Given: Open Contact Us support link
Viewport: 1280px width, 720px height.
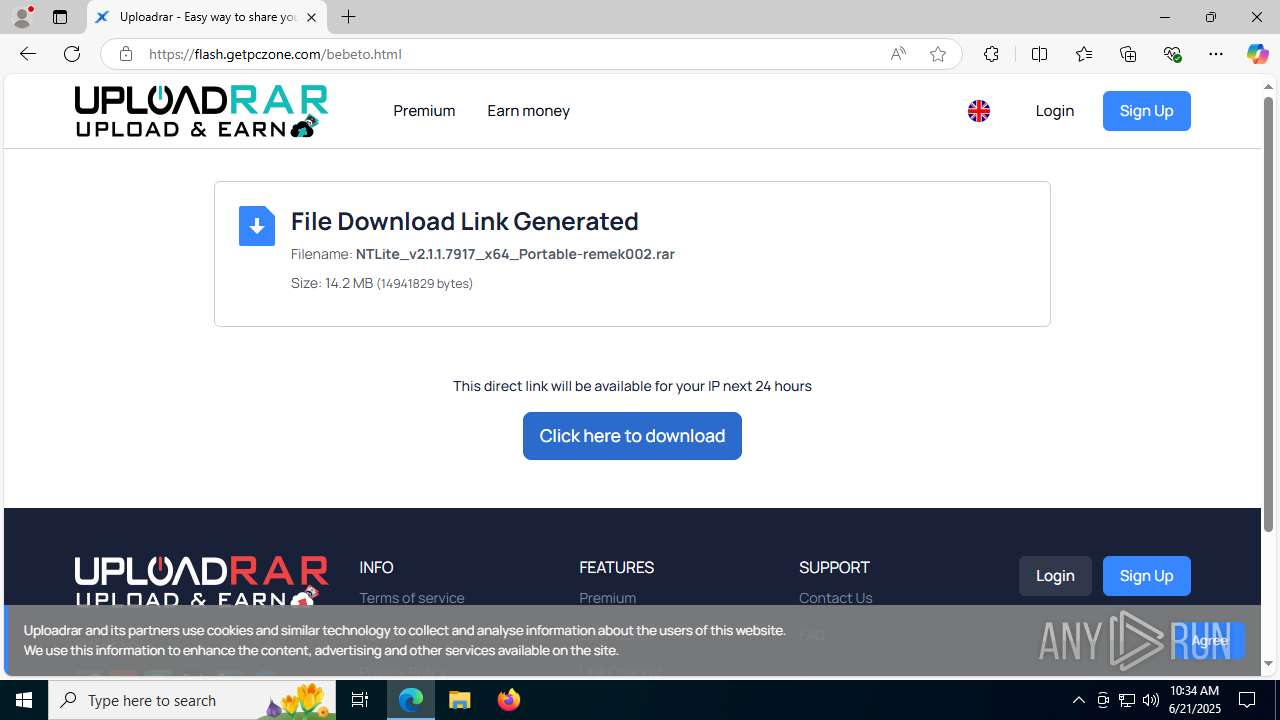Looking at the screenshot, I should 835,598.
